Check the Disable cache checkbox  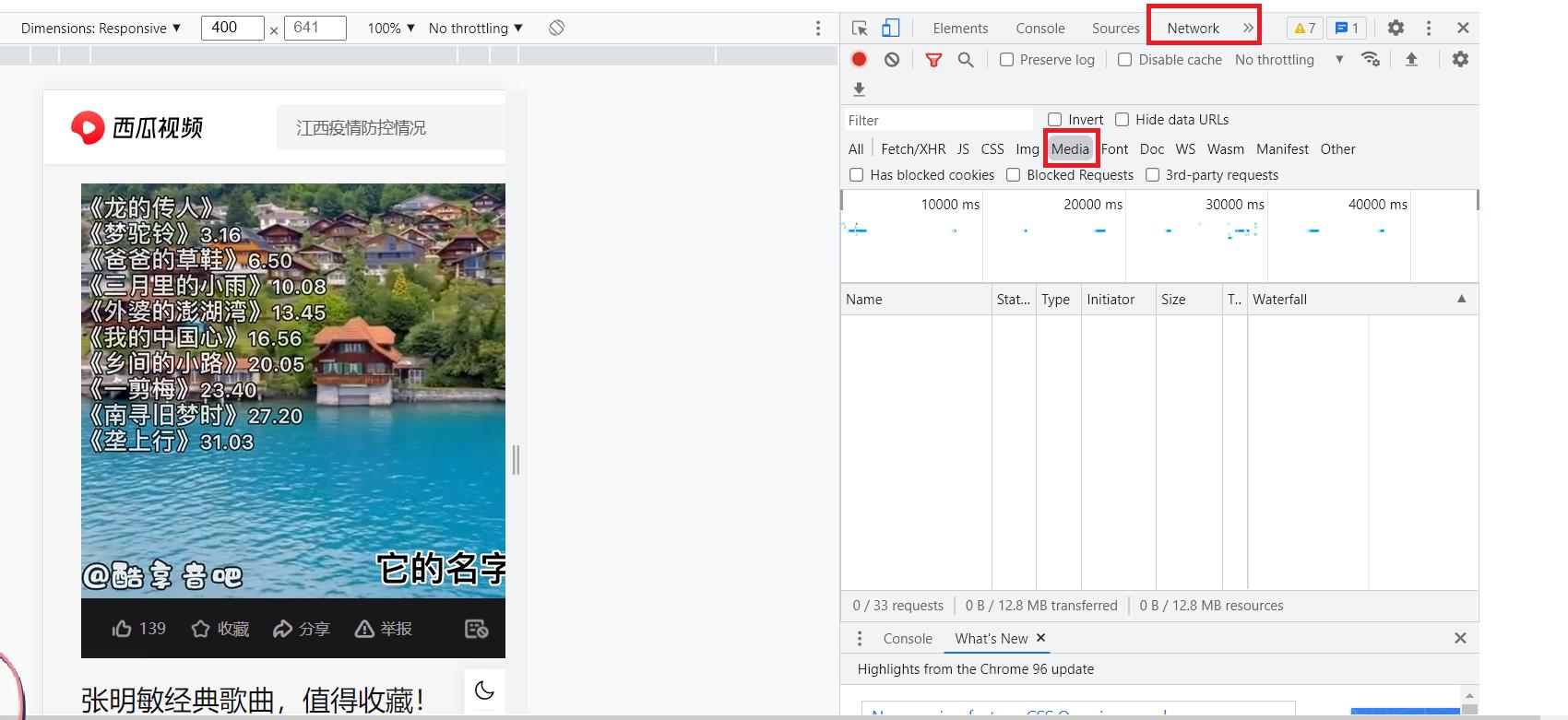1124,60
